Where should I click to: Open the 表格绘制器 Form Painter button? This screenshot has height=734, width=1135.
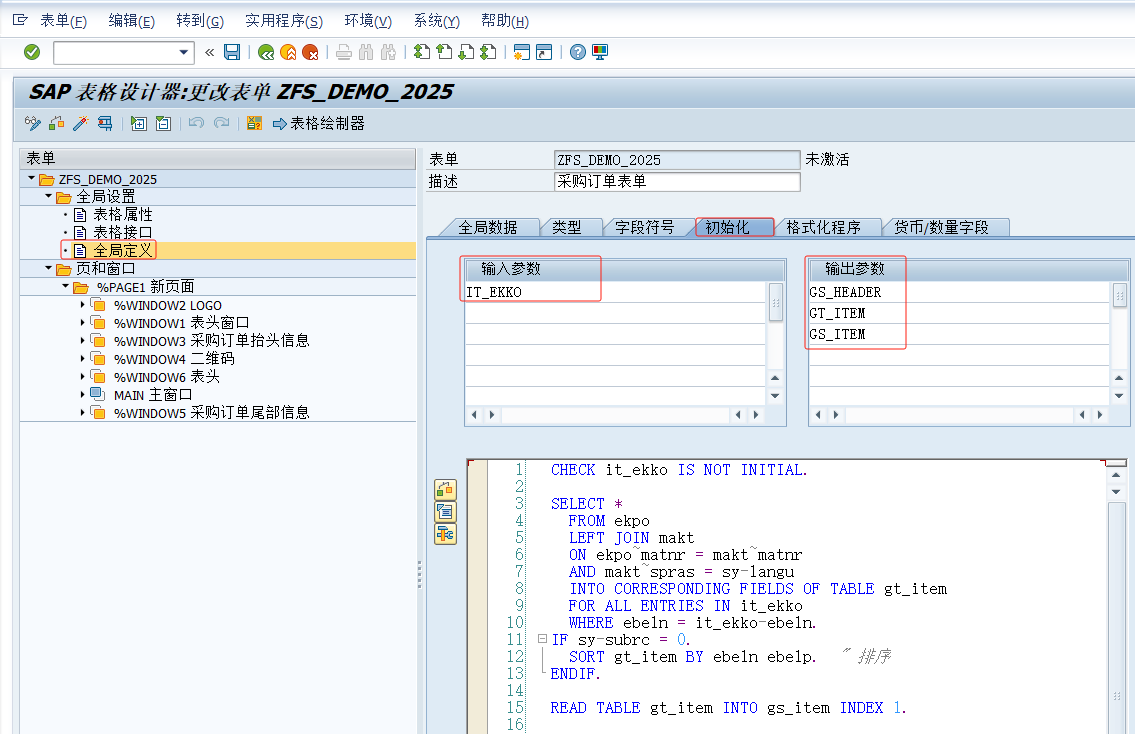point(318,124)
